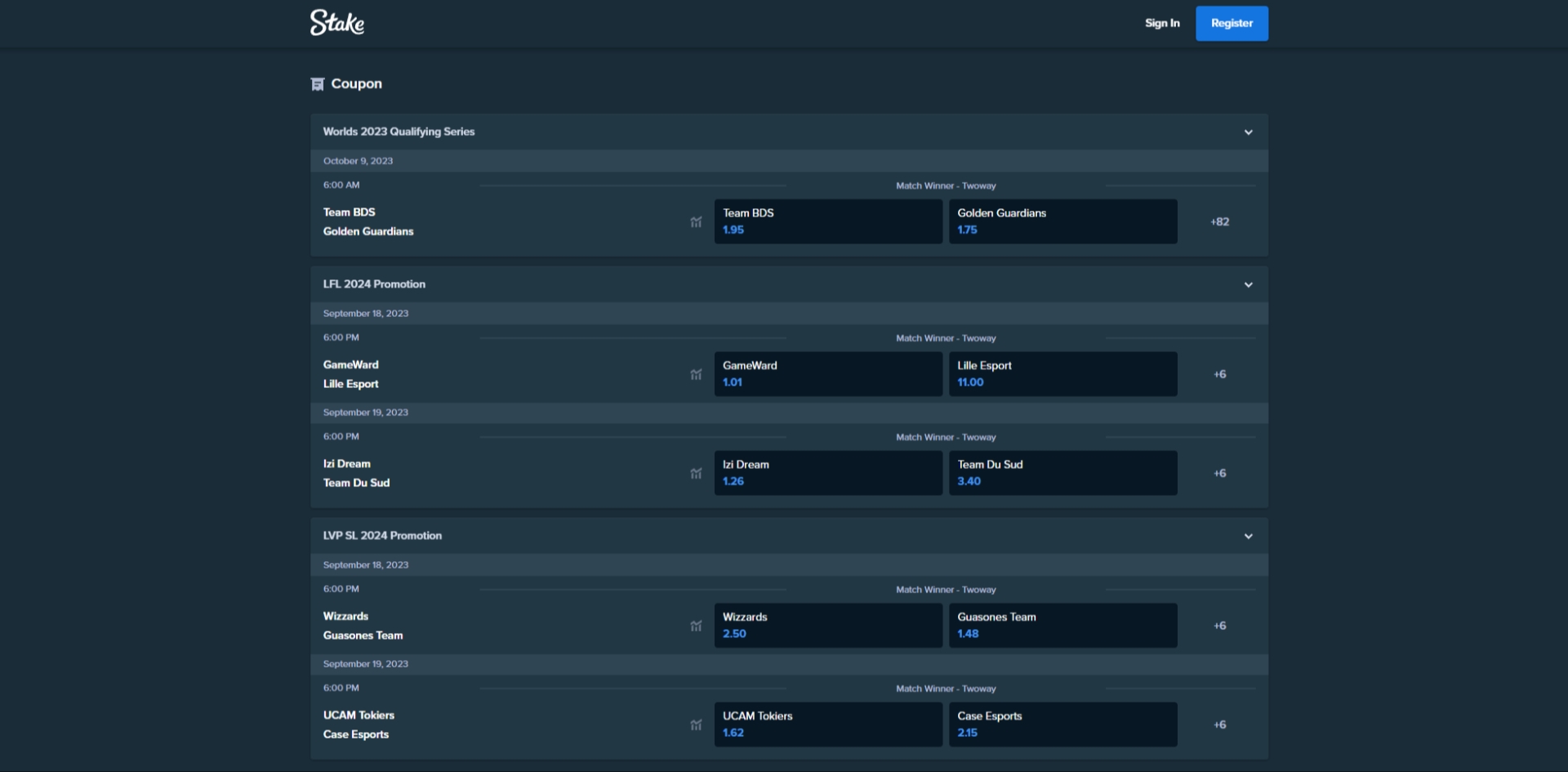Open stats icon for Team BDS match
Viewport: 1568px width, 772px height.
click(696, 221)
